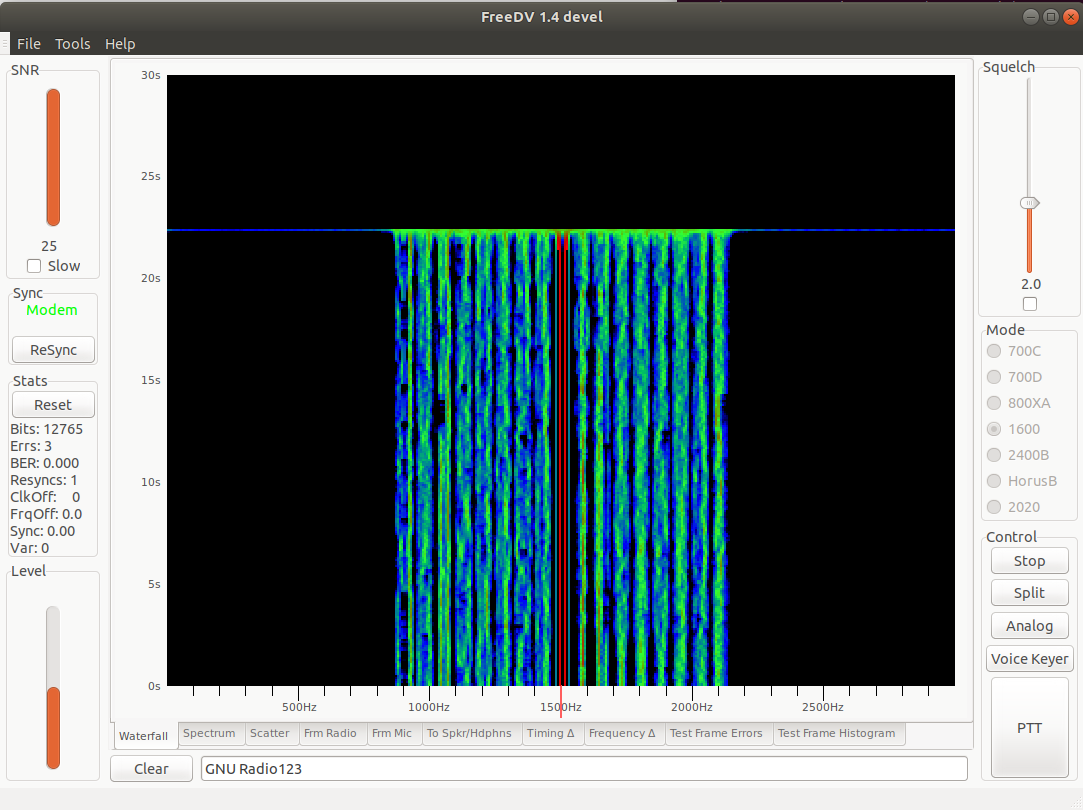
Task: Select the 800XA mode radio button
Action: click(994, 403)
